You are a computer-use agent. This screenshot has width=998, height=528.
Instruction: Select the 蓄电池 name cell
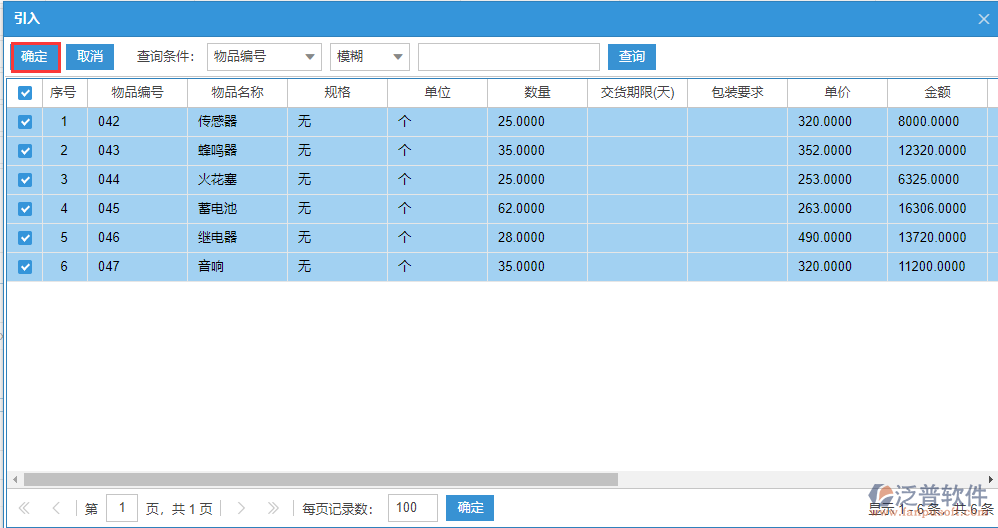[237, 209]
